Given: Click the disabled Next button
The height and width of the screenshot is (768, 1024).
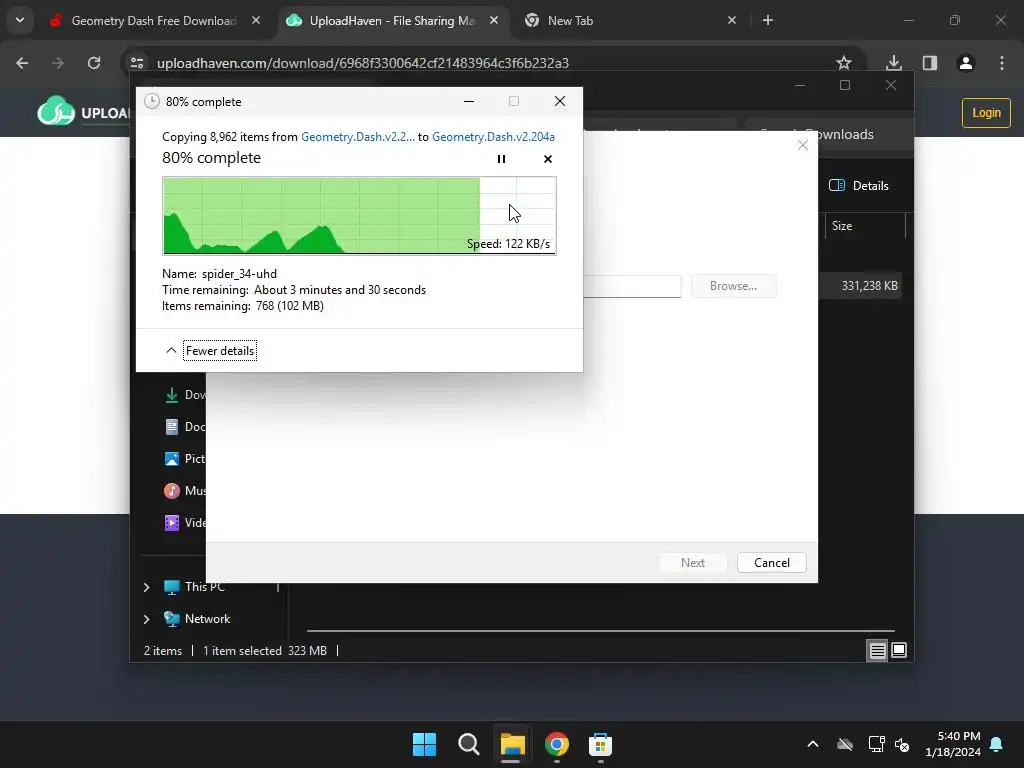Looking at the screenshot, I should tap(692, 563).
